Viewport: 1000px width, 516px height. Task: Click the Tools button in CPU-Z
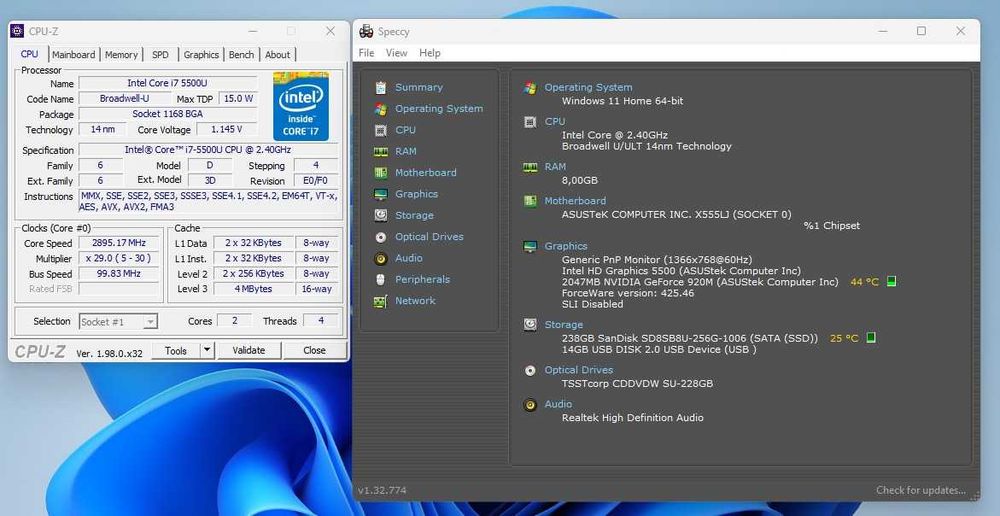[176, 350]
